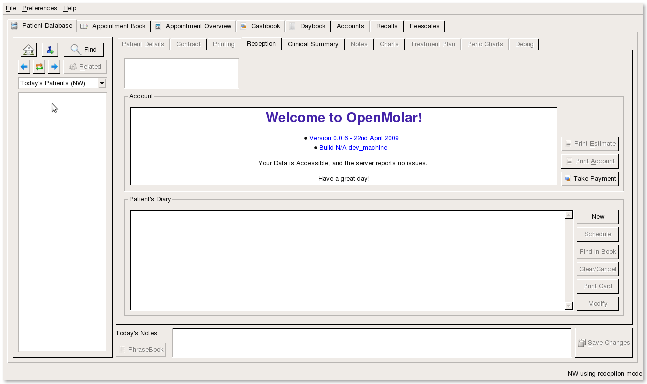Switch to the Accounts tab

(x=350, y=26)
